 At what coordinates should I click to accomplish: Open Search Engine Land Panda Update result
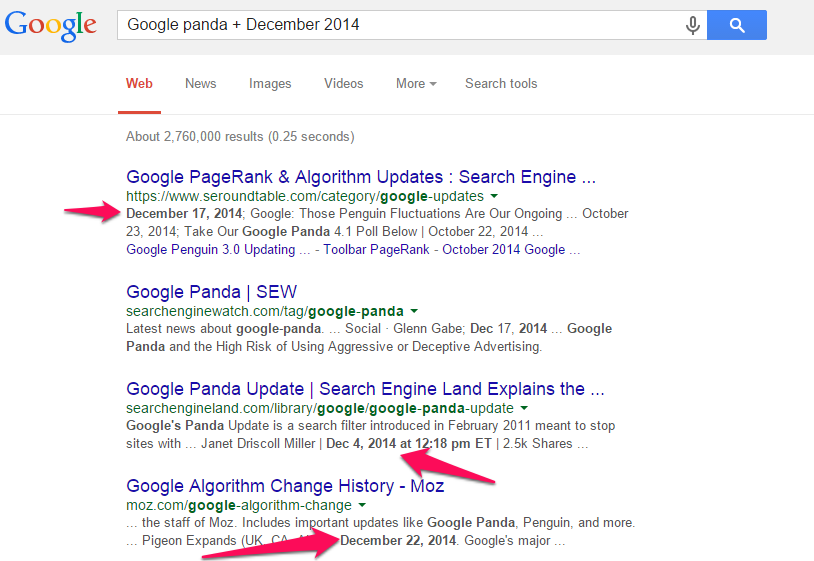(x=365, y=389)
